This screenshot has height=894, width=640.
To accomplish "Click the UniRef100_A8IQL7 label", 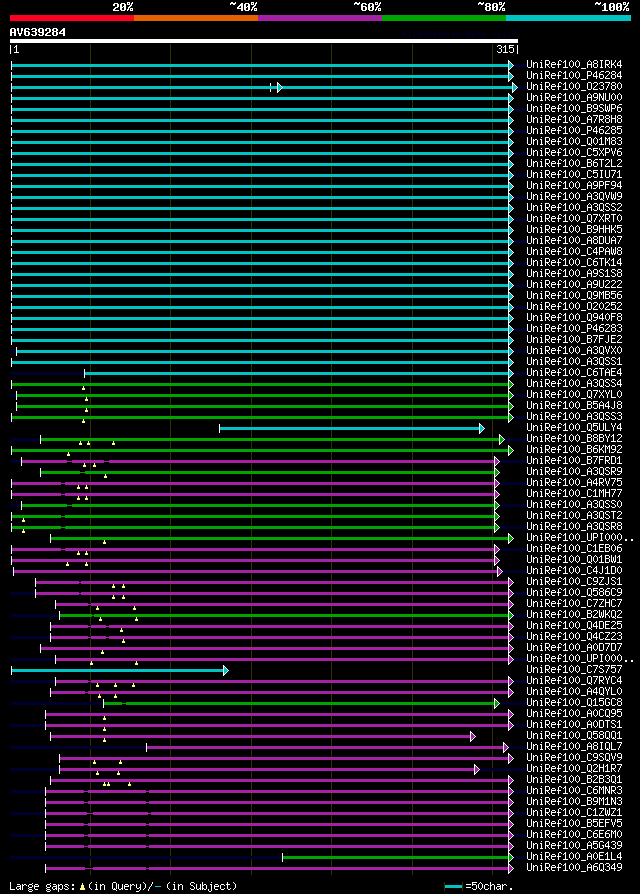I will (x=574, y=747).
